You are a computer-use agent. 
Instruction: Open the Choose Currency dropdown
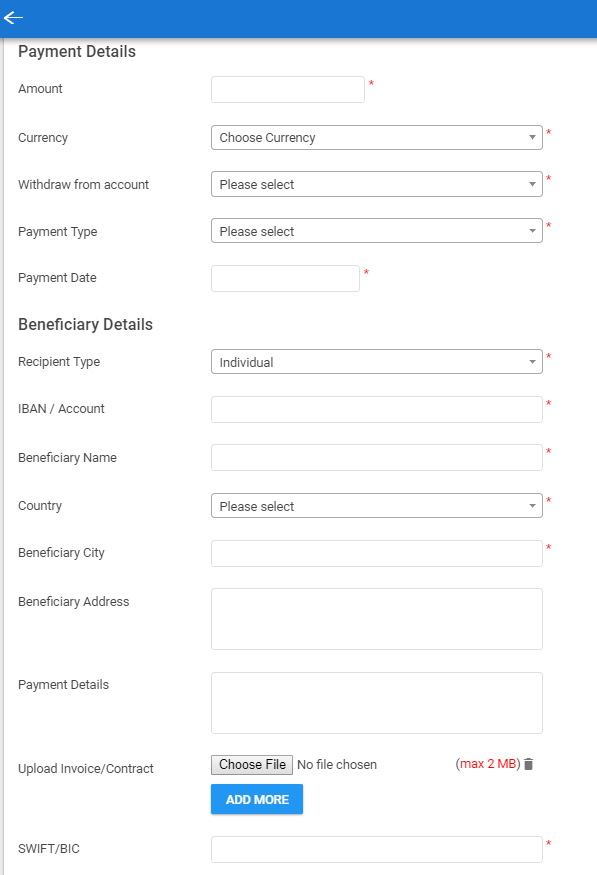click(x=377, y=137)
